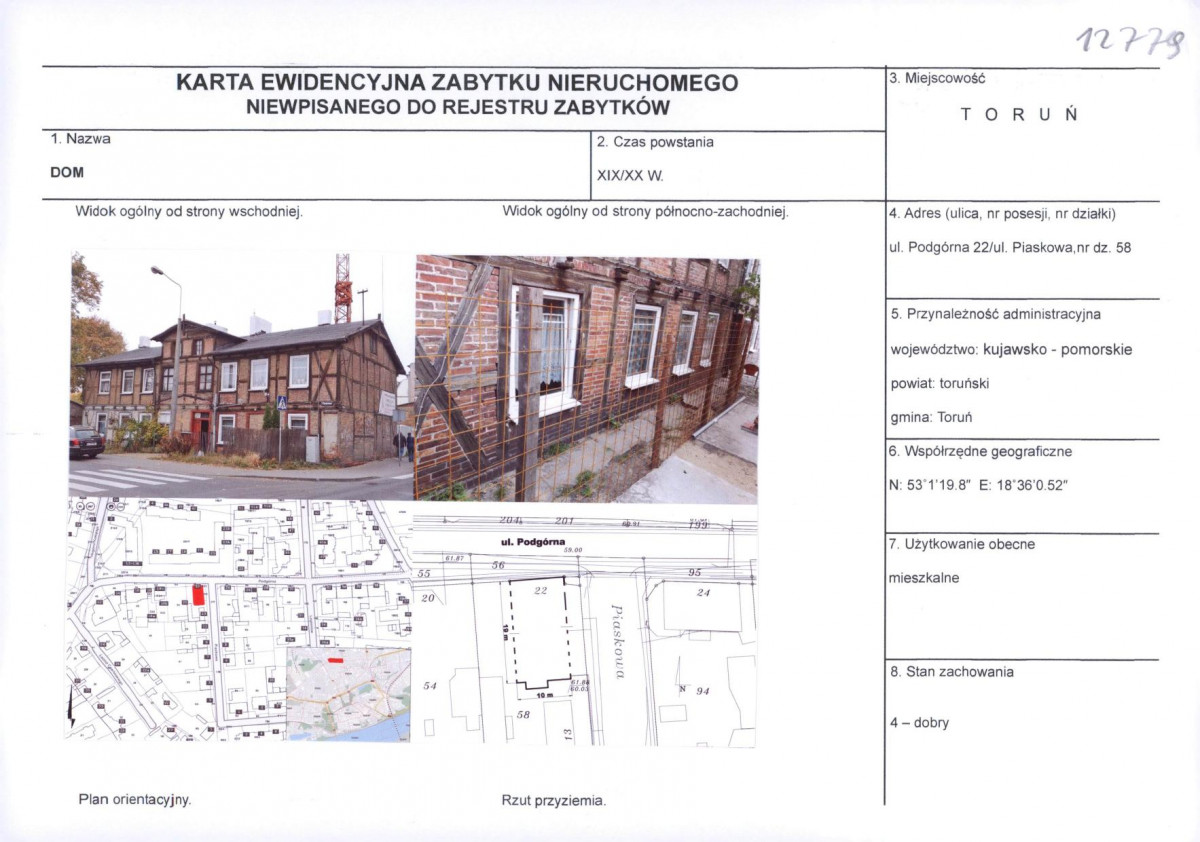
Task: Select the '2. Czas powstania' label
Action: click(655, 142)
